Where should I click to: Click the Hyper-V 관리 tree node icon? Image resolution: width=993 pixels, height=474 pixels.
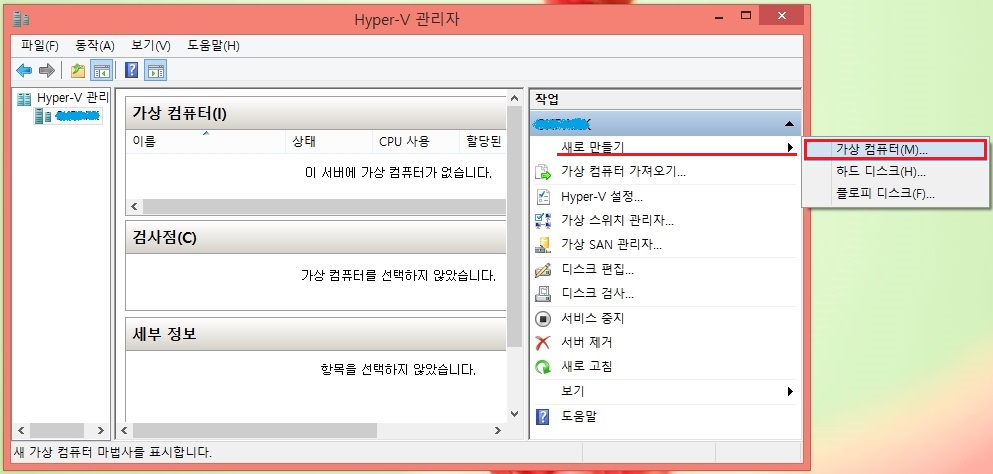click(x=24, y=98)
